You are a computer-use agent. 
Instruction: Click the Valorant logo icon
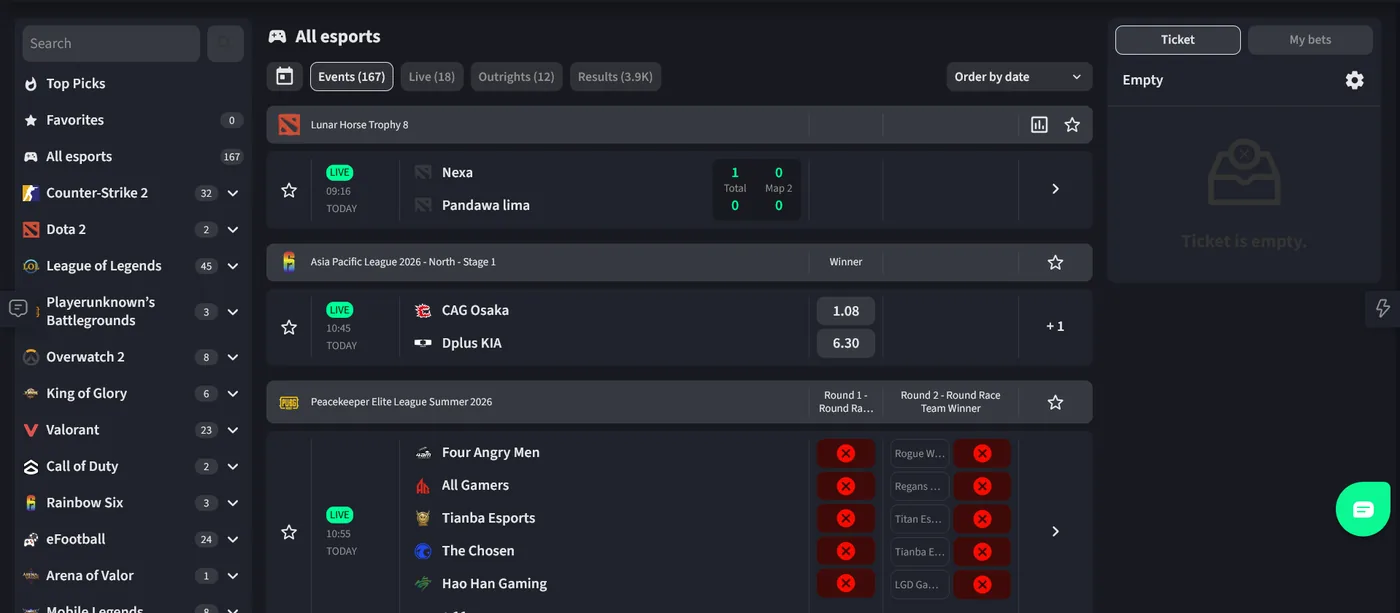(x=31, y=430)
